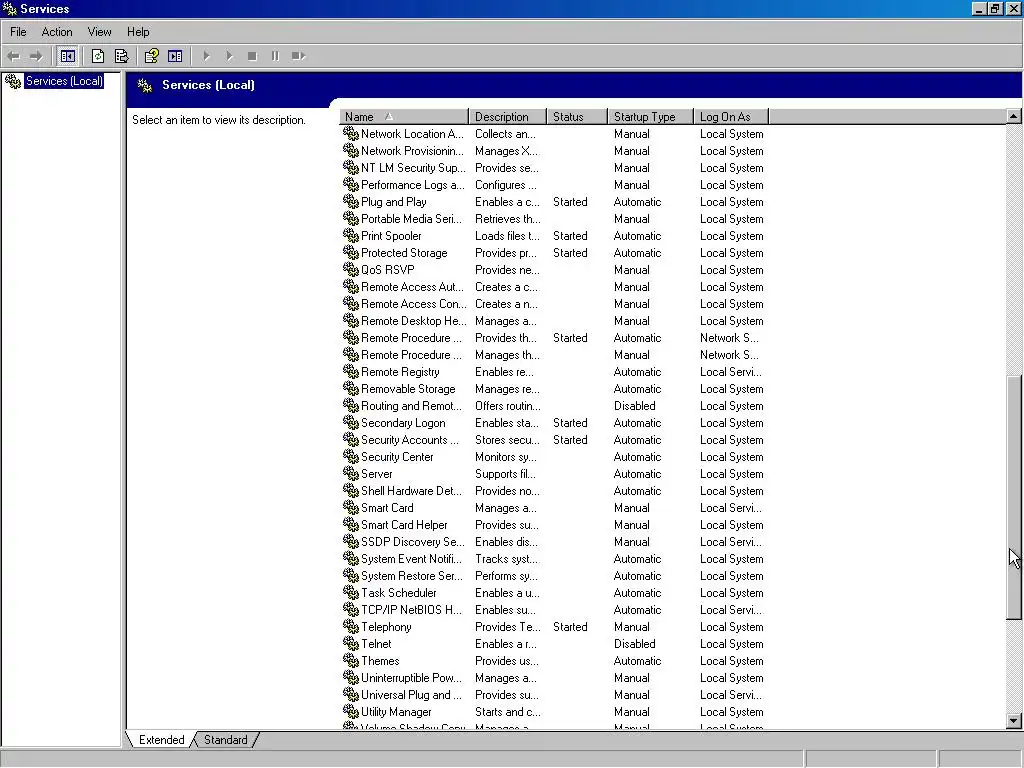Switch to the Standard tab
This screenshot has width=1024, height=768.
coord(225,740)
